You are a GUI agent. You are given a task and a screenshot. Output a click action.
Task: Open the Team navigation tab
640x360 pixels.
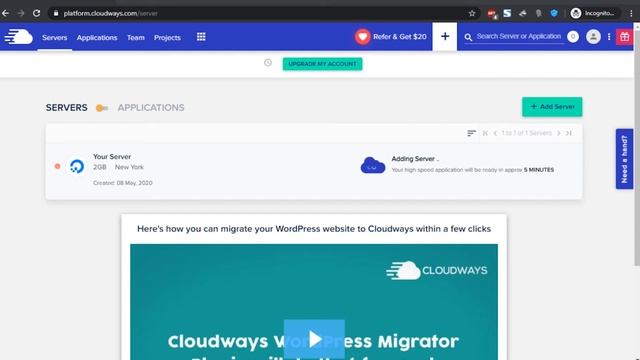point(136,38)
